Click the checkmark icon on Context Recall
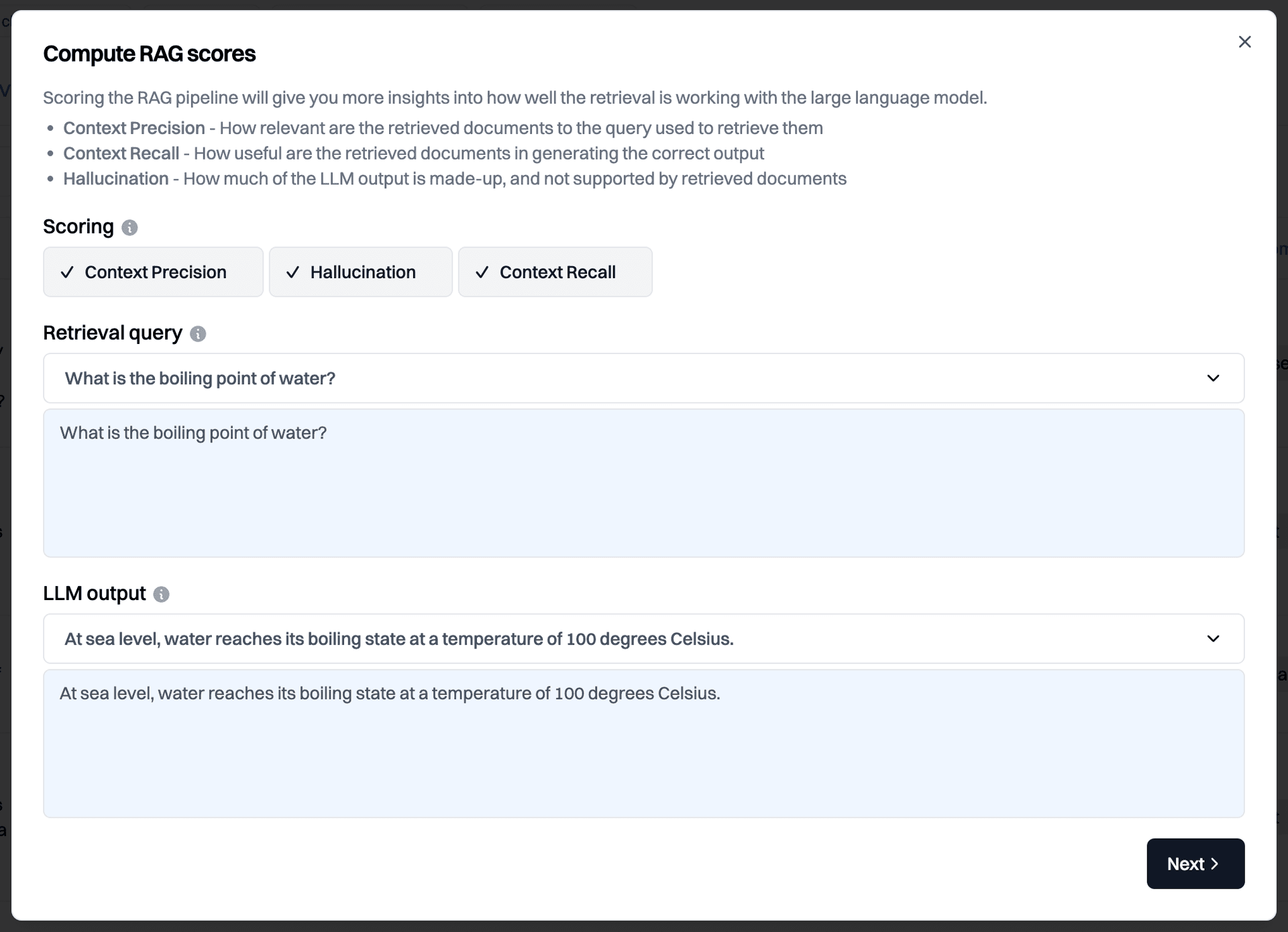 pyautogui.click(x=482, y=272)
